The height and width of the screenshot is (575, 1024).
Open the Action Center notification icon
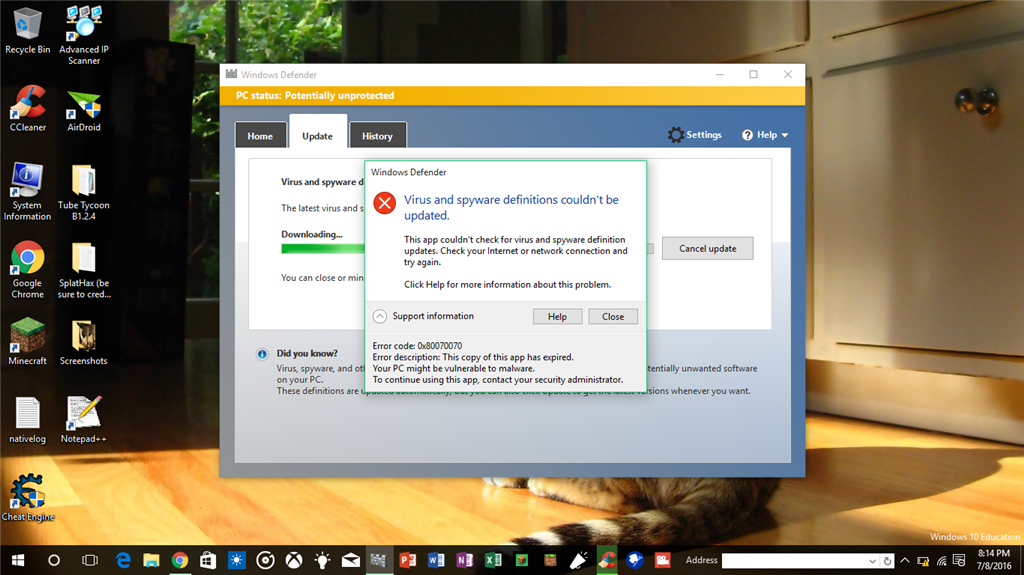(959, 560)
